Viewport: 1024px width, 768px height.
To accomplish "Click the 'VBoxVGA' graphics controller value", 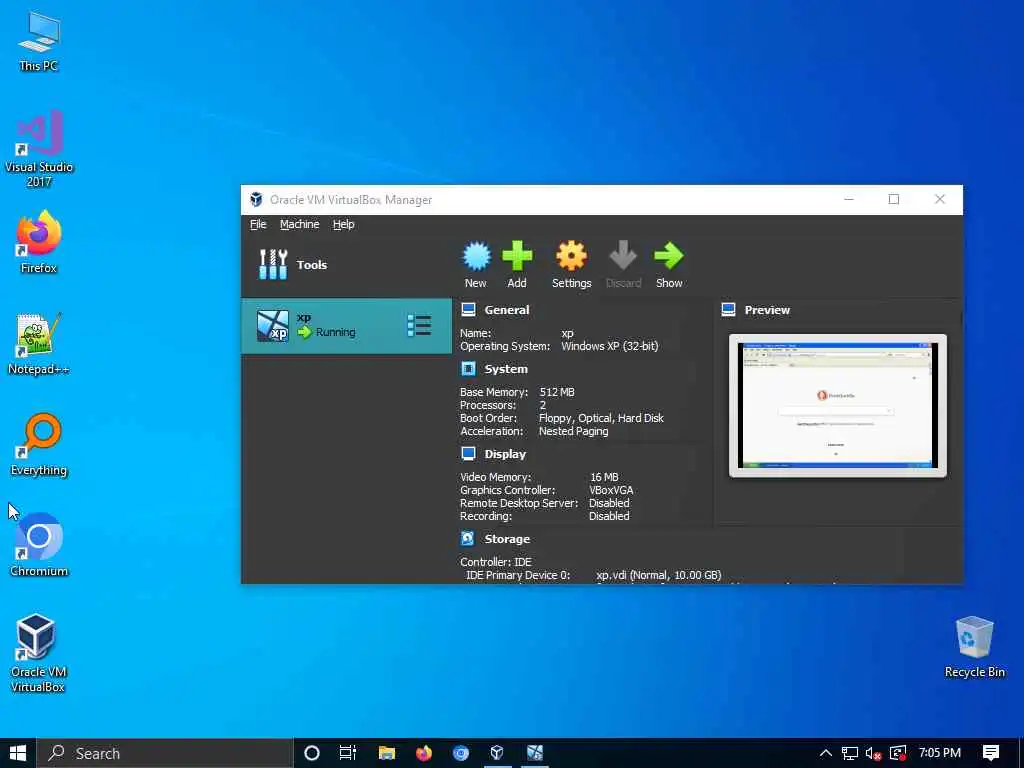I will pos(611,490).
